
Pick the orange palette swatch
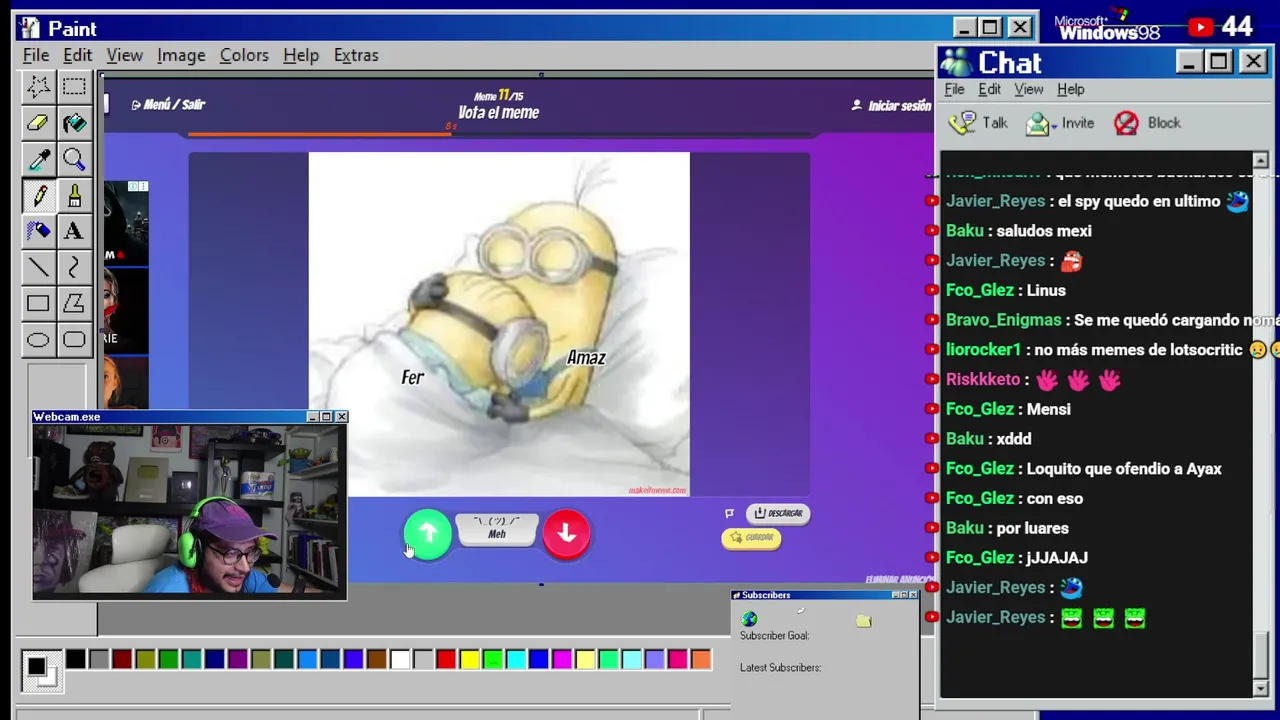tap(701, 659)
